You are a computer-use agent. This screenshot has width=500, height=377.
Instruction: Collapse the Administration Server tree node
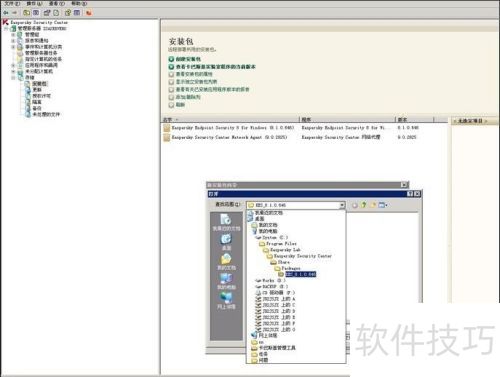(6, 29)
